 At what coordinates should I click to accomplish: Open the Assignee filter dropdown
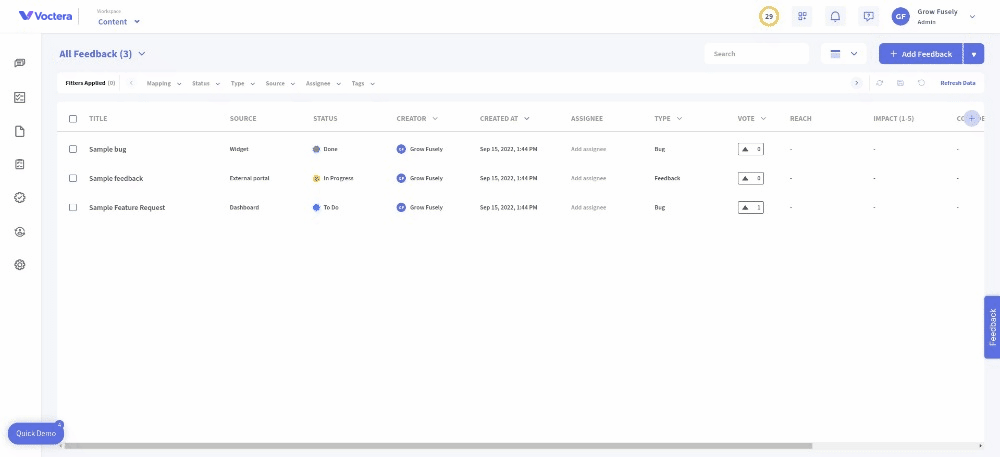[x=323, y=83]
